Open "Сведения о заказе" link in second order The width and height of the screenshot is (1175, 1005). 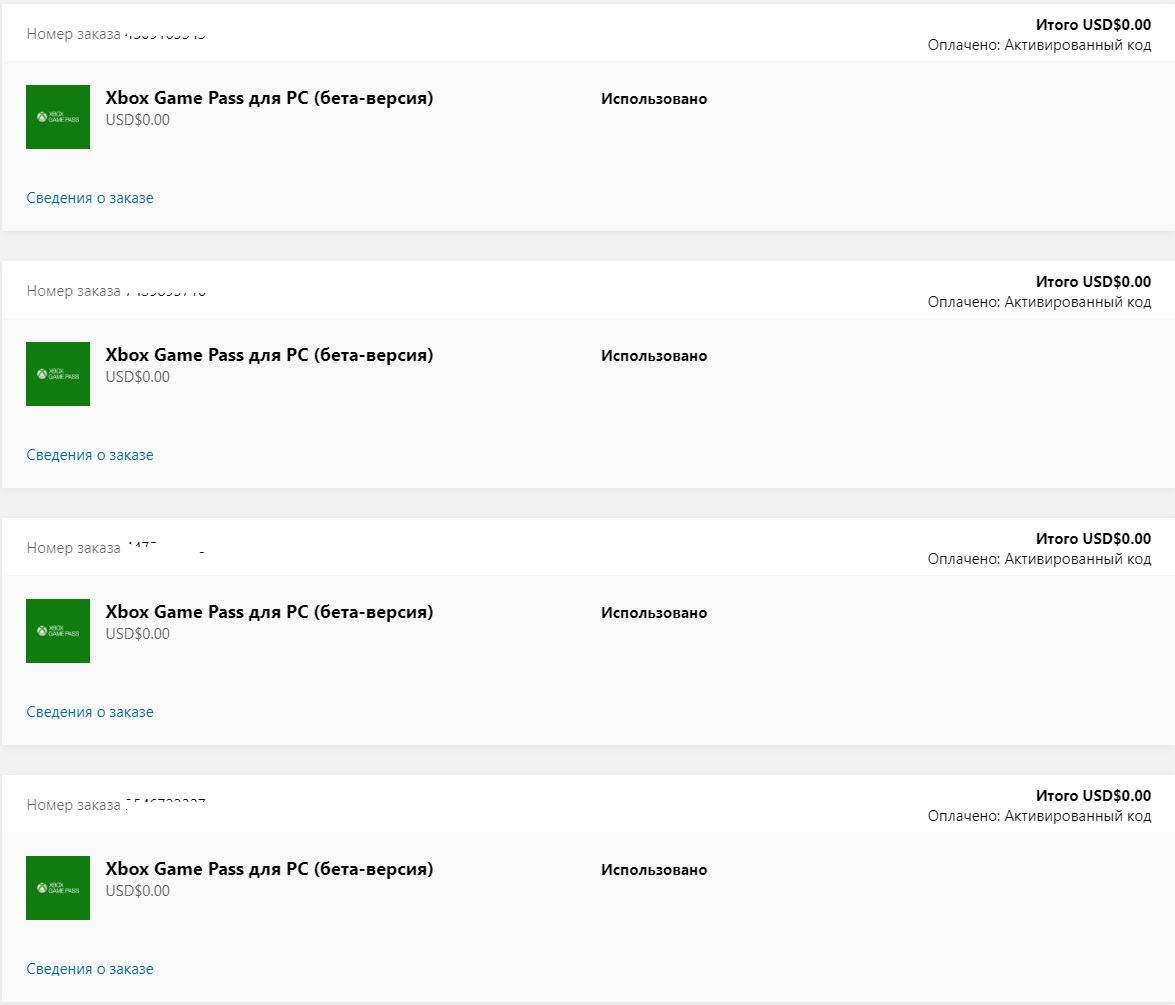tap(90, 455)
